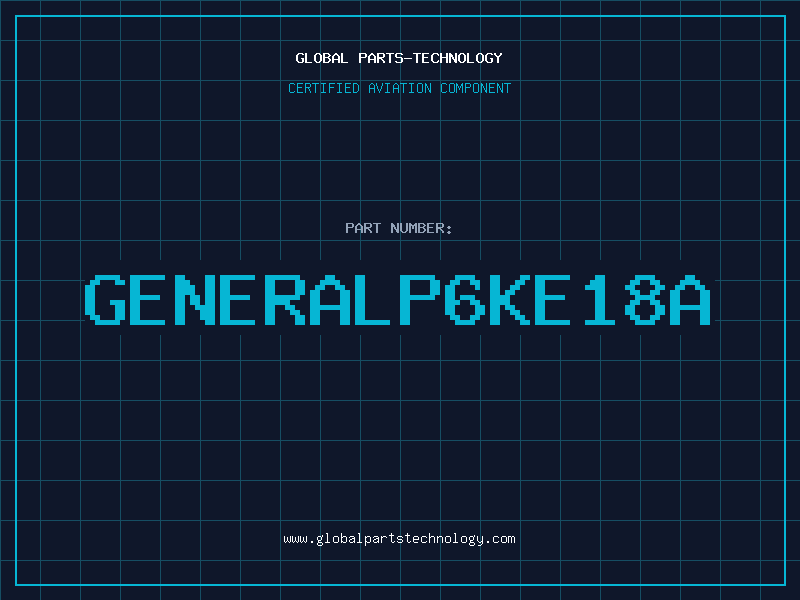The height and width of the screenshot is (600, 800).
Task: Click the letter R in the part number
Action: [285, 300]
